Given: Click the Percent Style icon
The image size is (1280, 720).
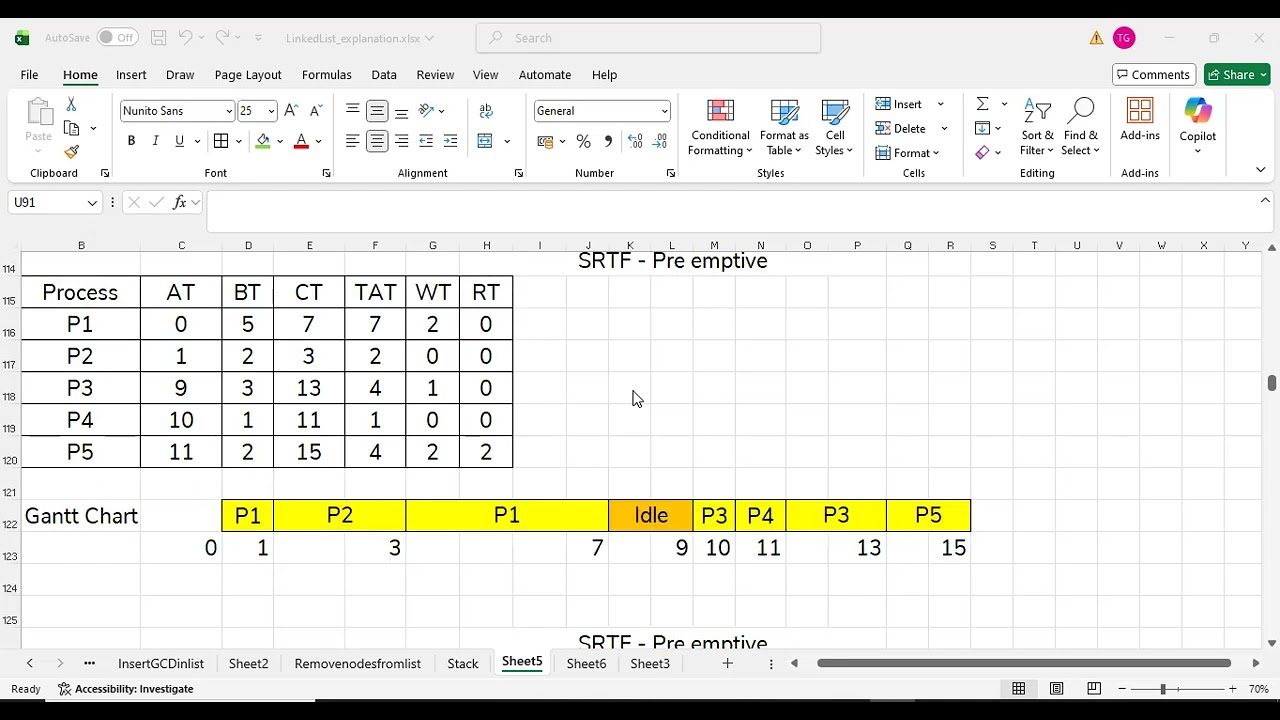Looking at the screenshot, I should click(583, 142).
